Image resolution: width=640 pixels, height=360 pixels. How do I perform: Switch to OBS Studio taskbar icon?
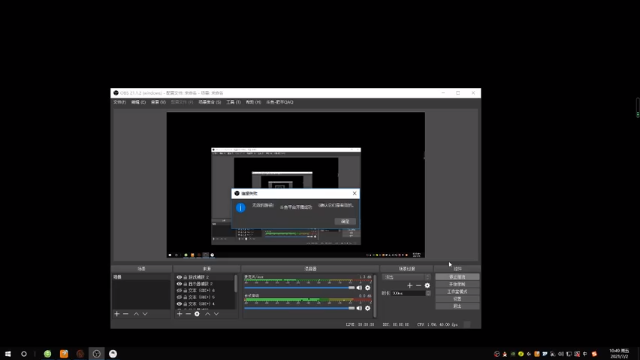pyautogui.click(x=96, y=354)
